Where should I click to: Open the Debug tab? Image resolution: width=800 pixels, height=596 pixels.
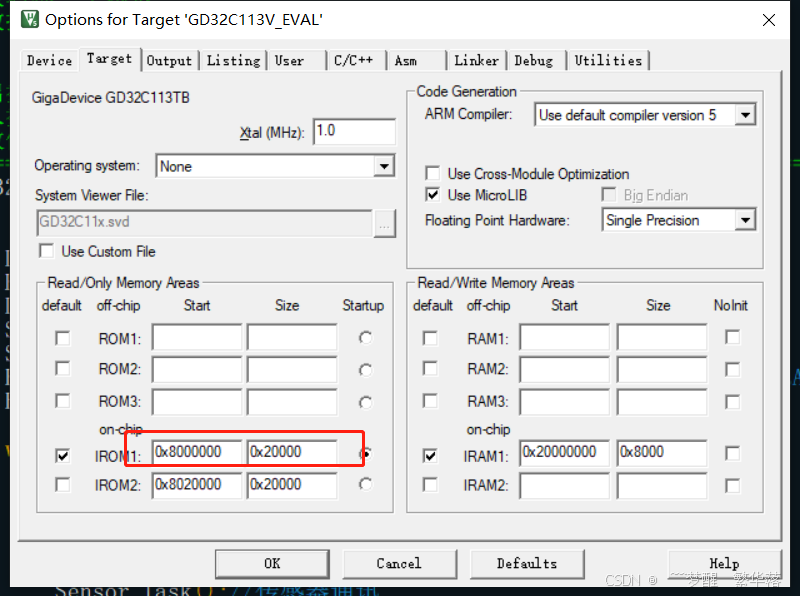click(534, 61)
